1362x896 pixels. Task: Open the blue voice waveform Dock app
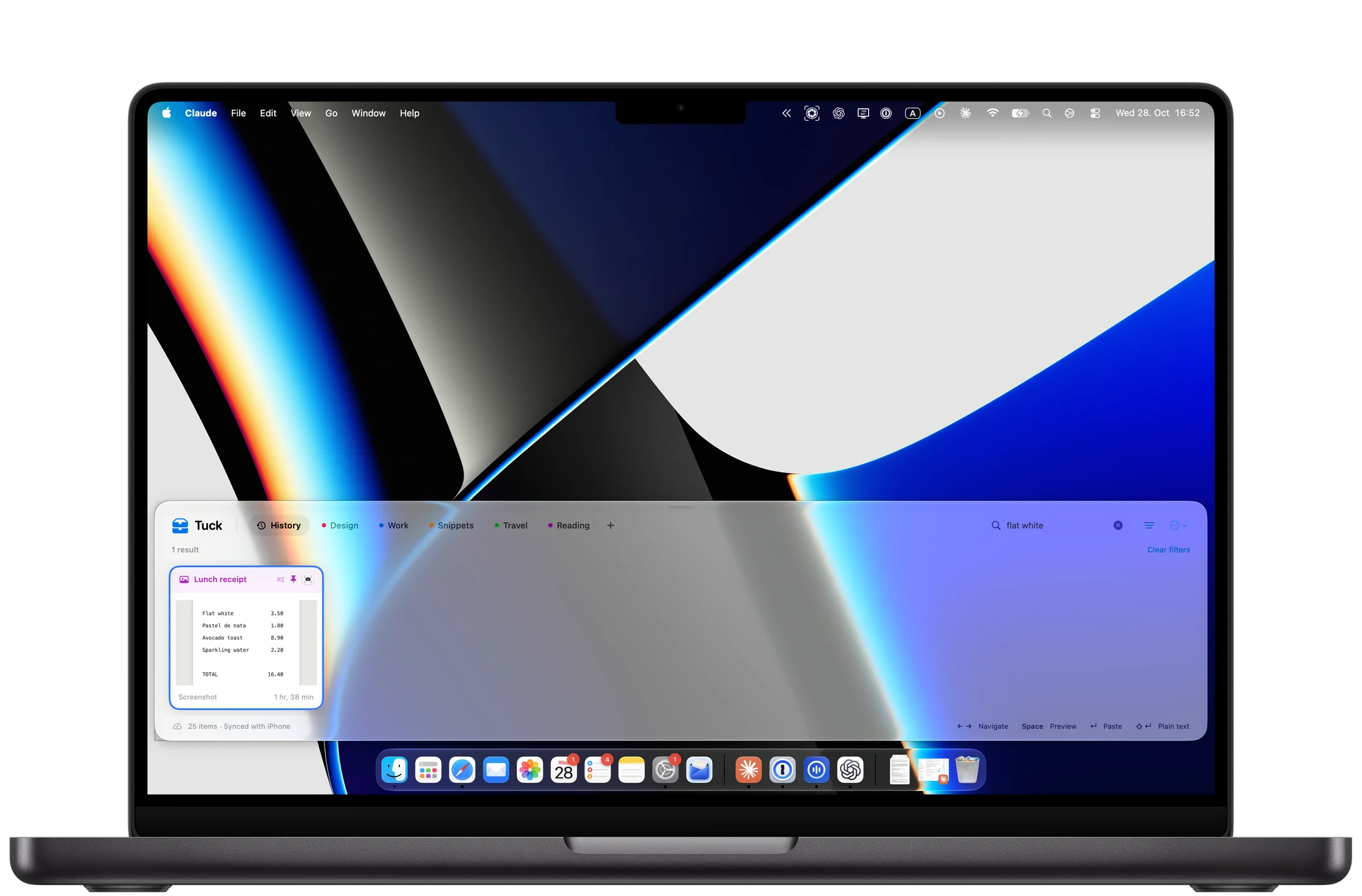tap(817, 770)
